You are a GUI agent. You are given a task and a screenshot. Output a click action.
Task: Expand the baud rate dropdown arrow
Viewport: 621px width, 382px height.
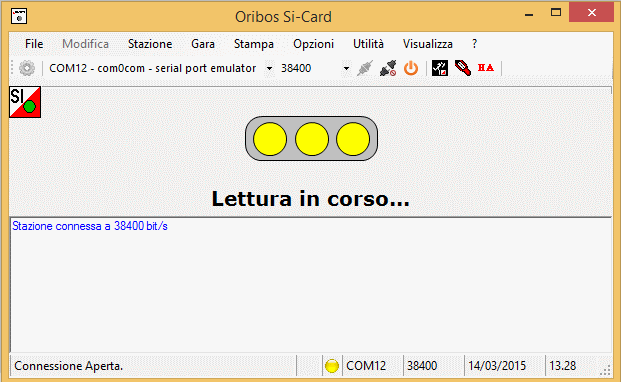coord(346,68)
